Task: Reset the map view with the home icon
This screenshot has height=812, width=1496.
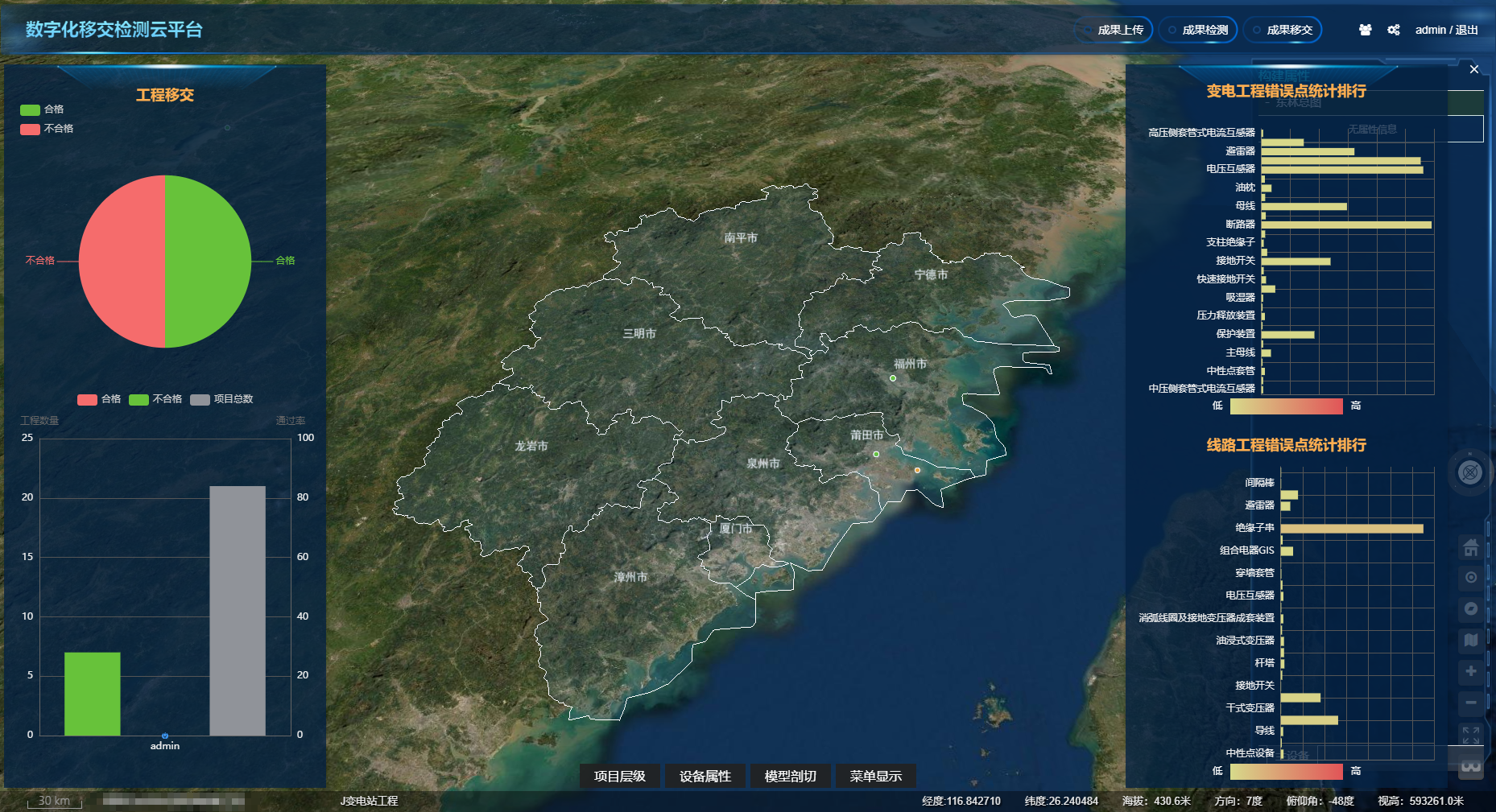Action: (x=1470, y=548)
